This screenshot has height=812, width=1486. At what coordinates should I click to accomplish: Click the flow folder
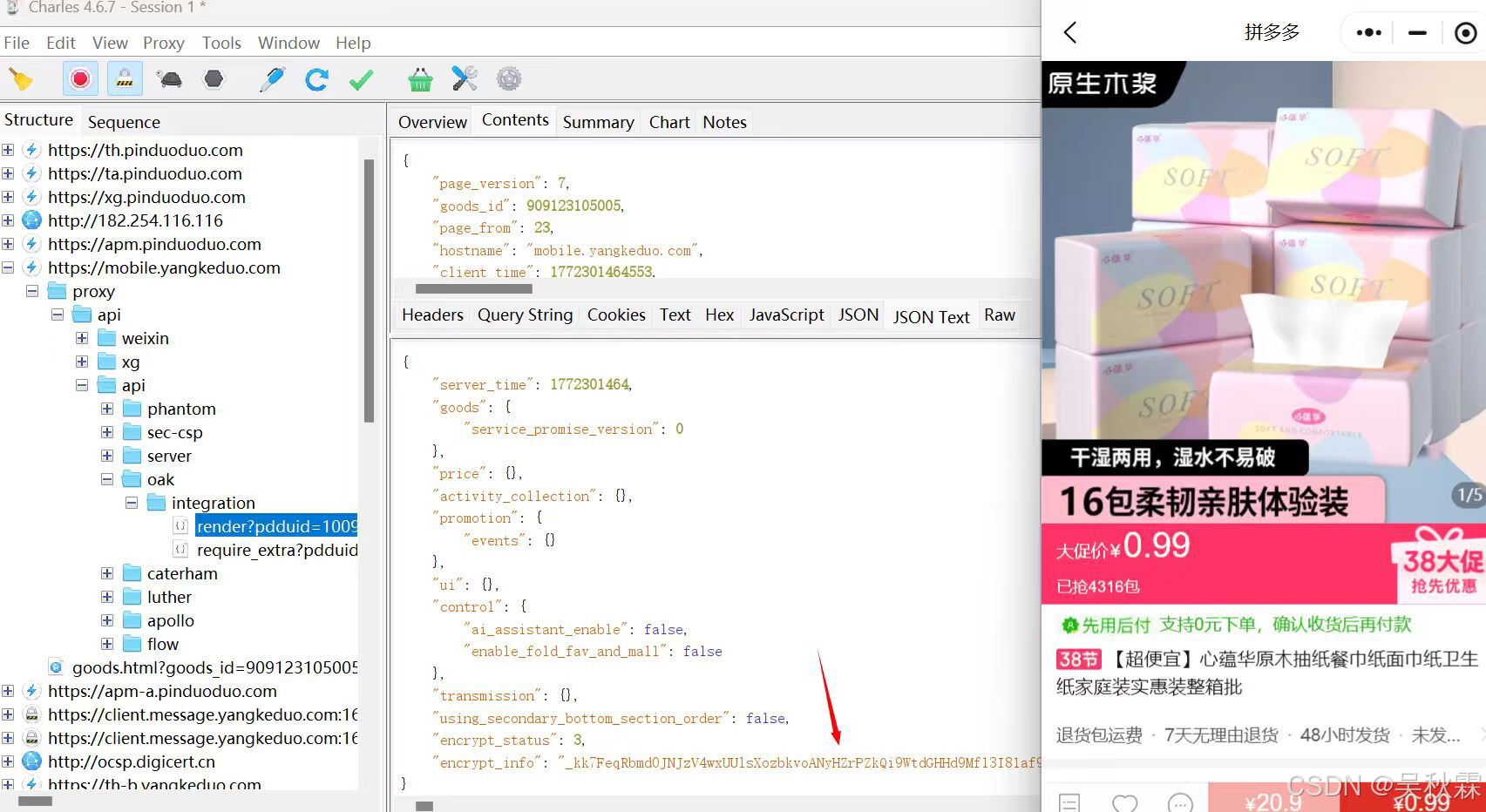pyautogui.click(x=163, y=644)
